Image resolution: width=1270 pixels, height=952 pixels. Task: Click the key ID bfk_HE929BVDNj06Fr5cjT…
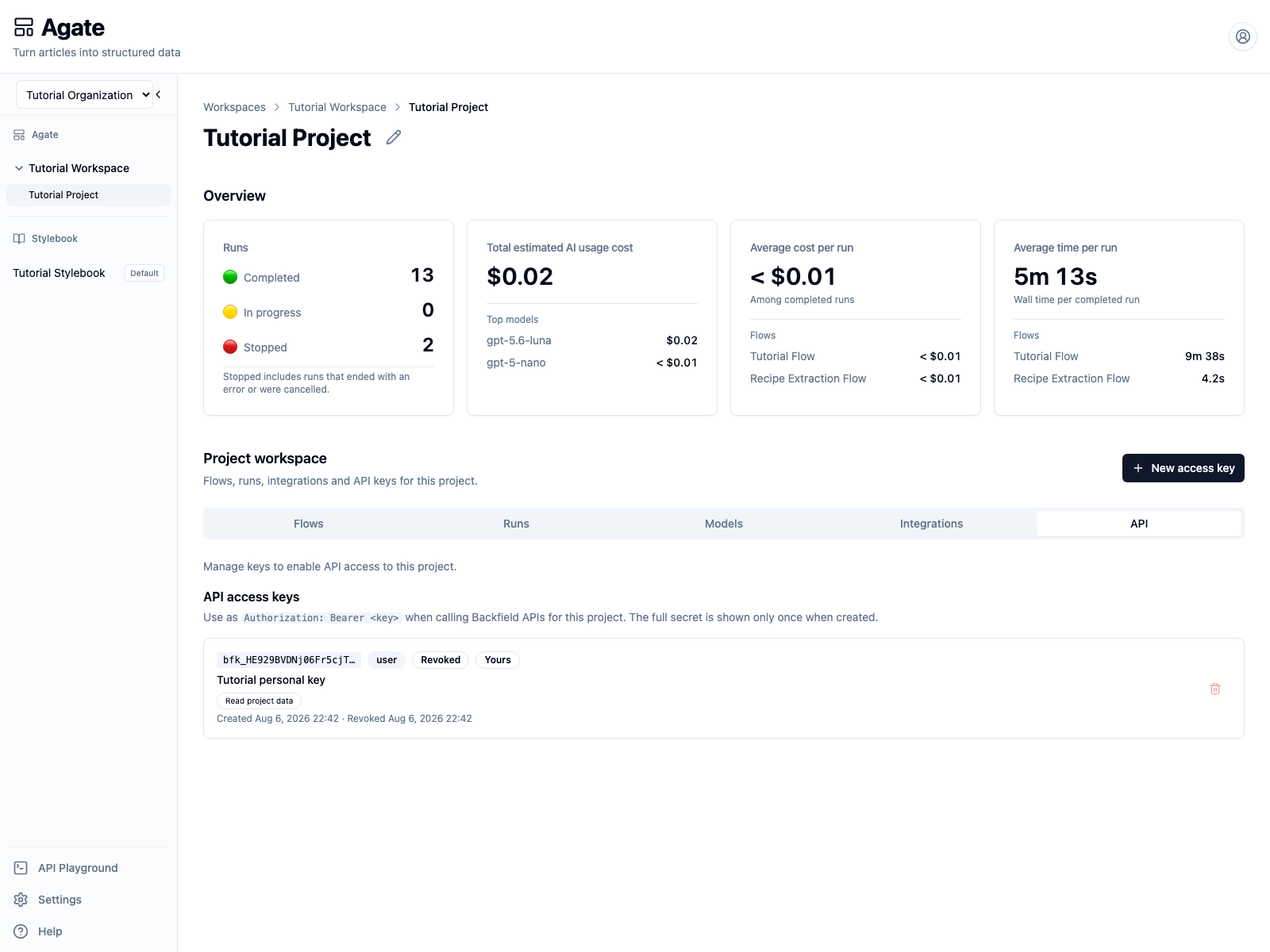289,660
